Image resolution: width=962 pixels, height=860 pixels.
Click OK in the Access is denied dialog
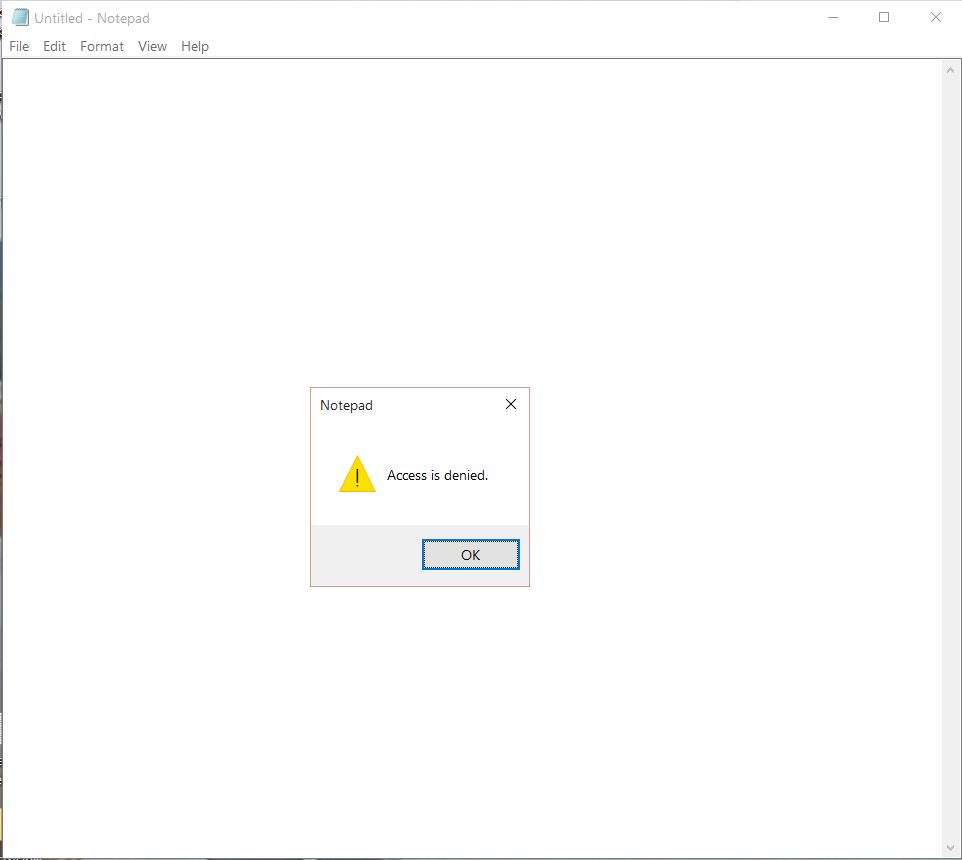[471, 555]
